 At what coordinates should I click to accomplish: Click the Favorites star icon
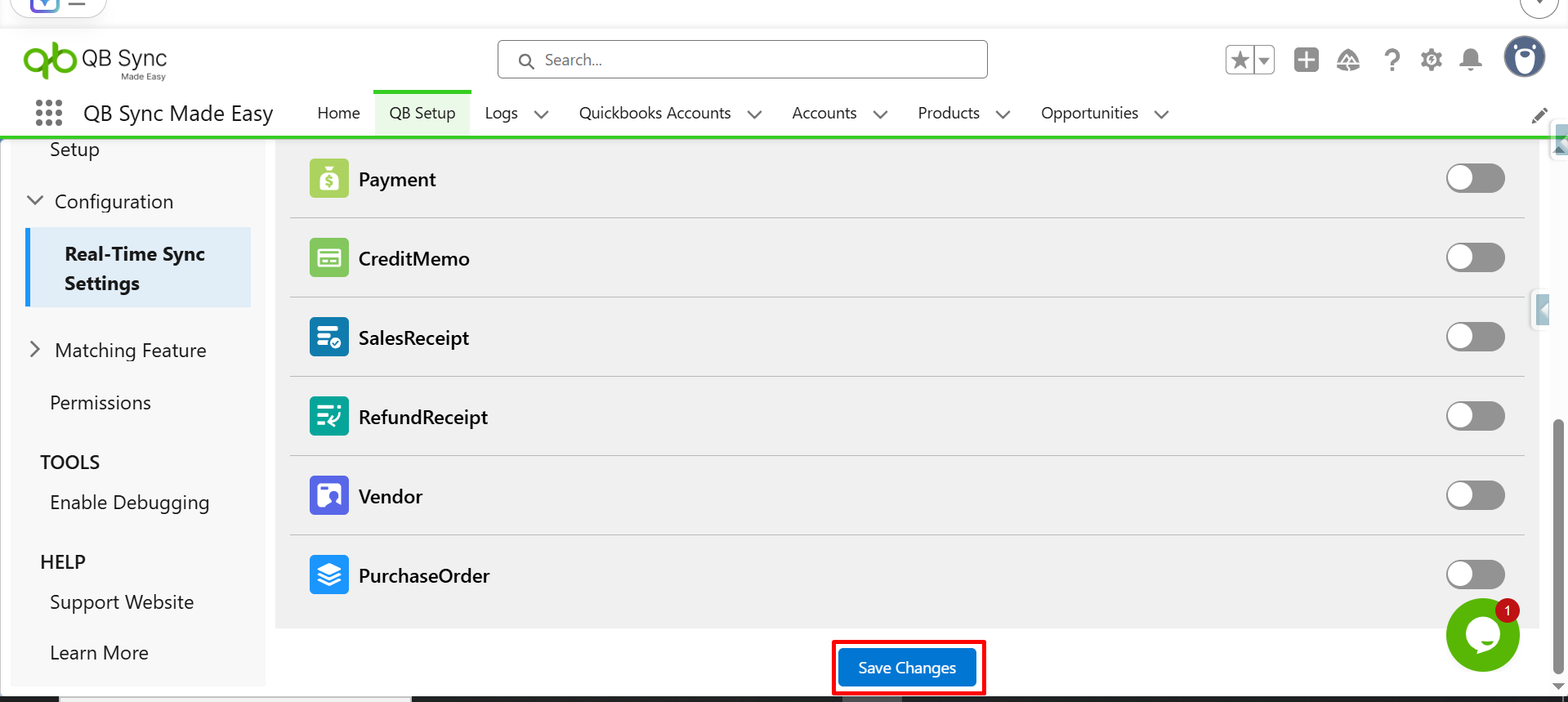tap(1240, 60)
